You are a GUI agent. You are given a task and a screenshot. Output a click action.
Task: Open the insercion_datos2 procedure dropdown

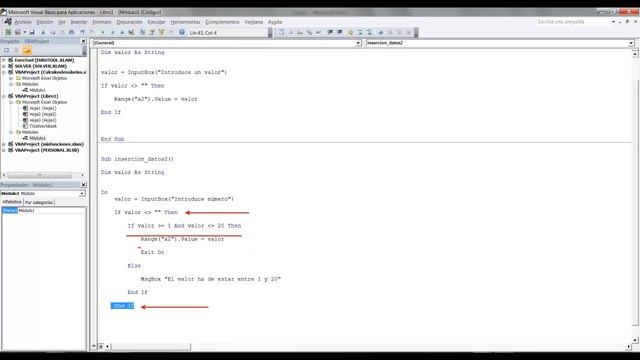(631, 43)
